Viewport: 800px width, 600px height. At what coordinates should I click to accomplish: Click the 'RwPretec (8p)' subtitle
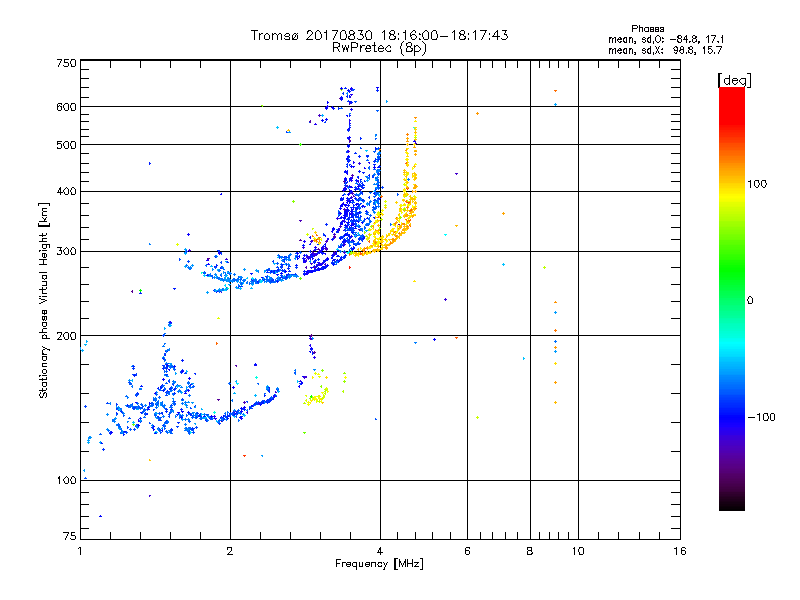pos(380,48)
